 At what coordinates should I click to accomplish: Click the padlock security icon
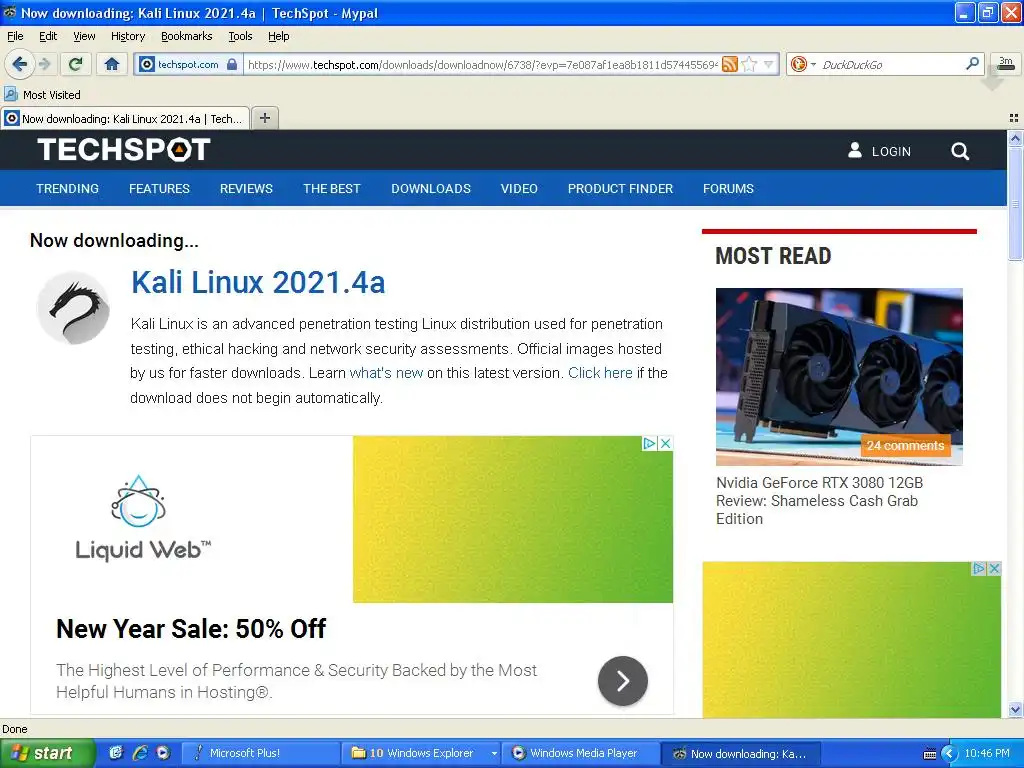(232, 64)
